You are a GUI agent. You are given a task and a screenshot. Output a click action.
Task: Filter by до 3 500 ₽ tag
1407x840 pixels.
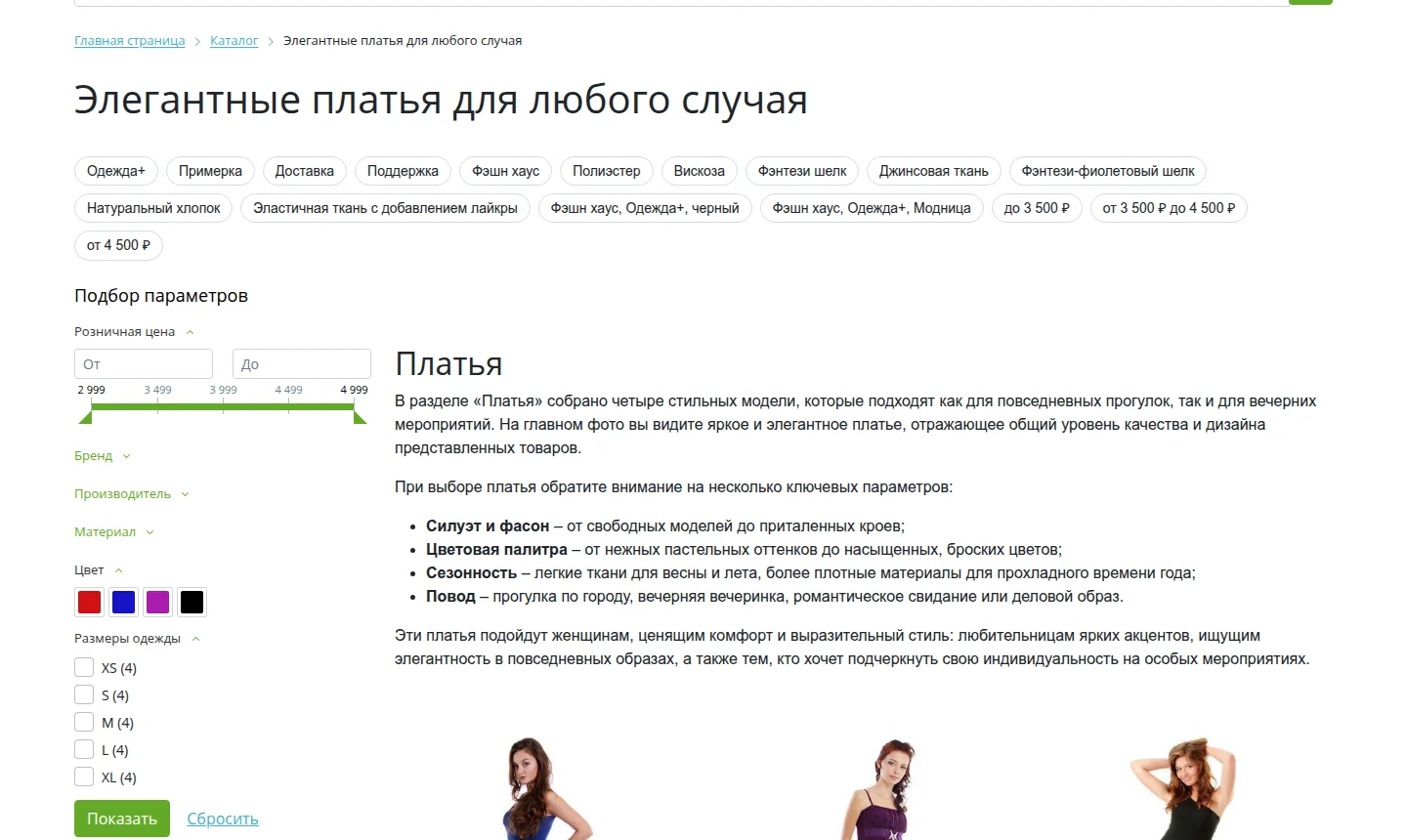click(x=1037, y=208)
